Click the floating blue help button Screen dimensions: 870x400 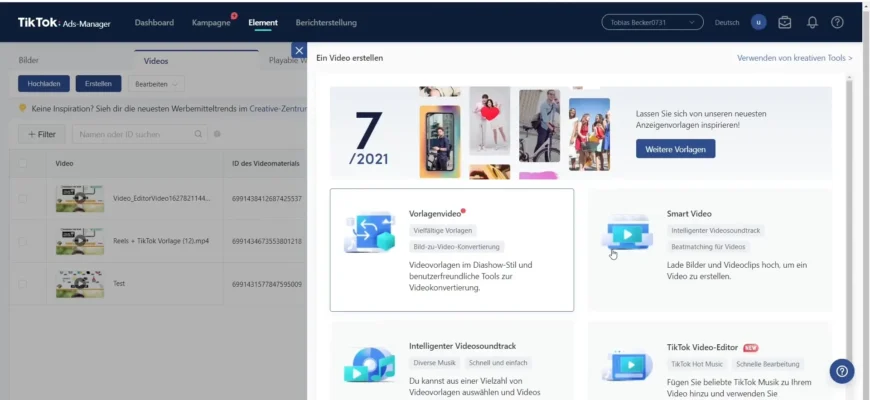[x=842, y=371]
